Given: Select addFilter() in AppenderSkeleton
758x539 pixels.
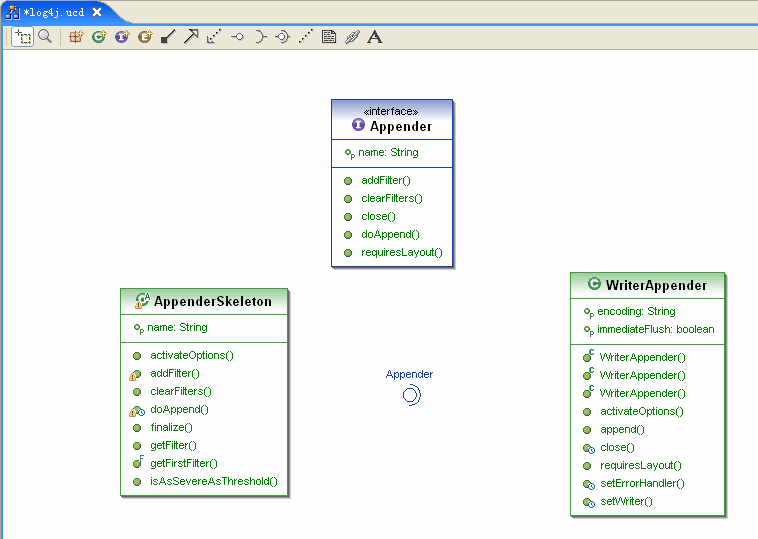Looking at the screenshot, I should pyautogui.click(x=175, y=373).
